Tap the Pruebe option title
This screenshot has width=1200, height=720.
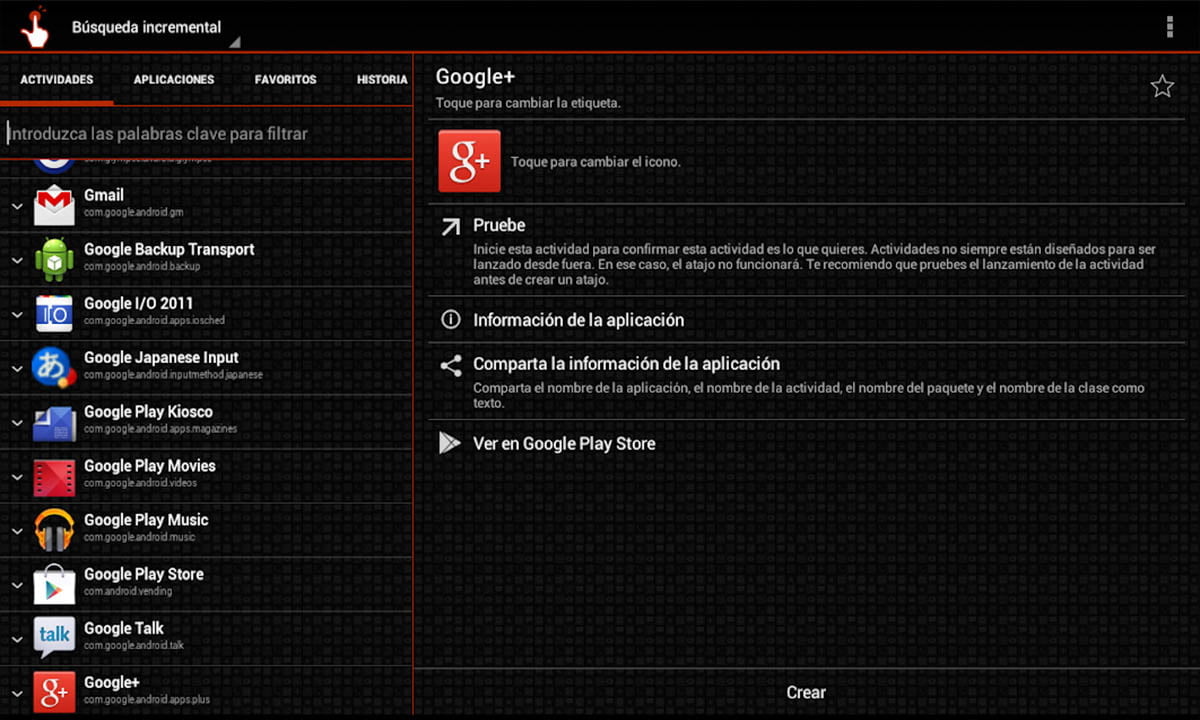coord(499,226)
